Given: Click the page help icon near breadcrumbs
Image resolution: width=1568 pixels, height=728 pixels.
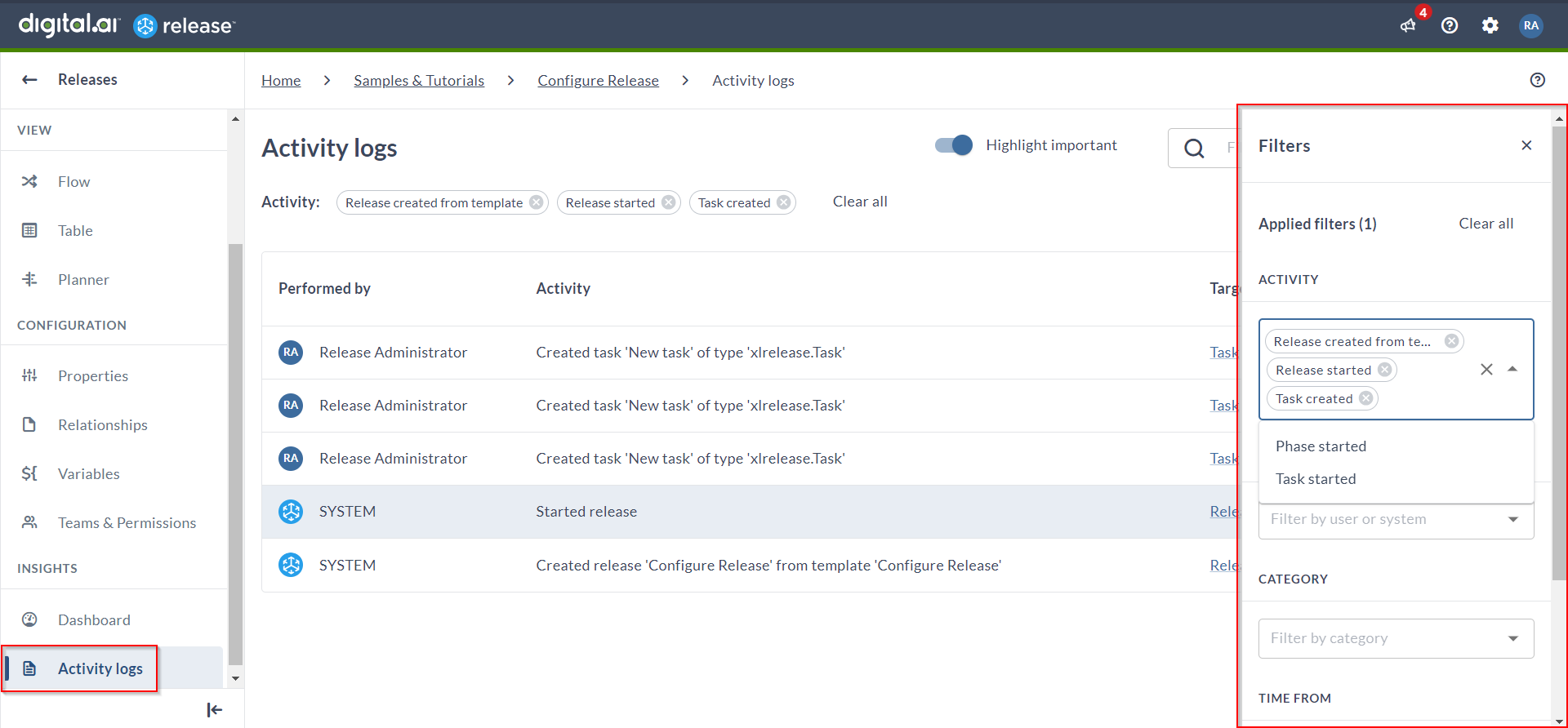Looking at the screenshot, I should tap(1538, 80).
